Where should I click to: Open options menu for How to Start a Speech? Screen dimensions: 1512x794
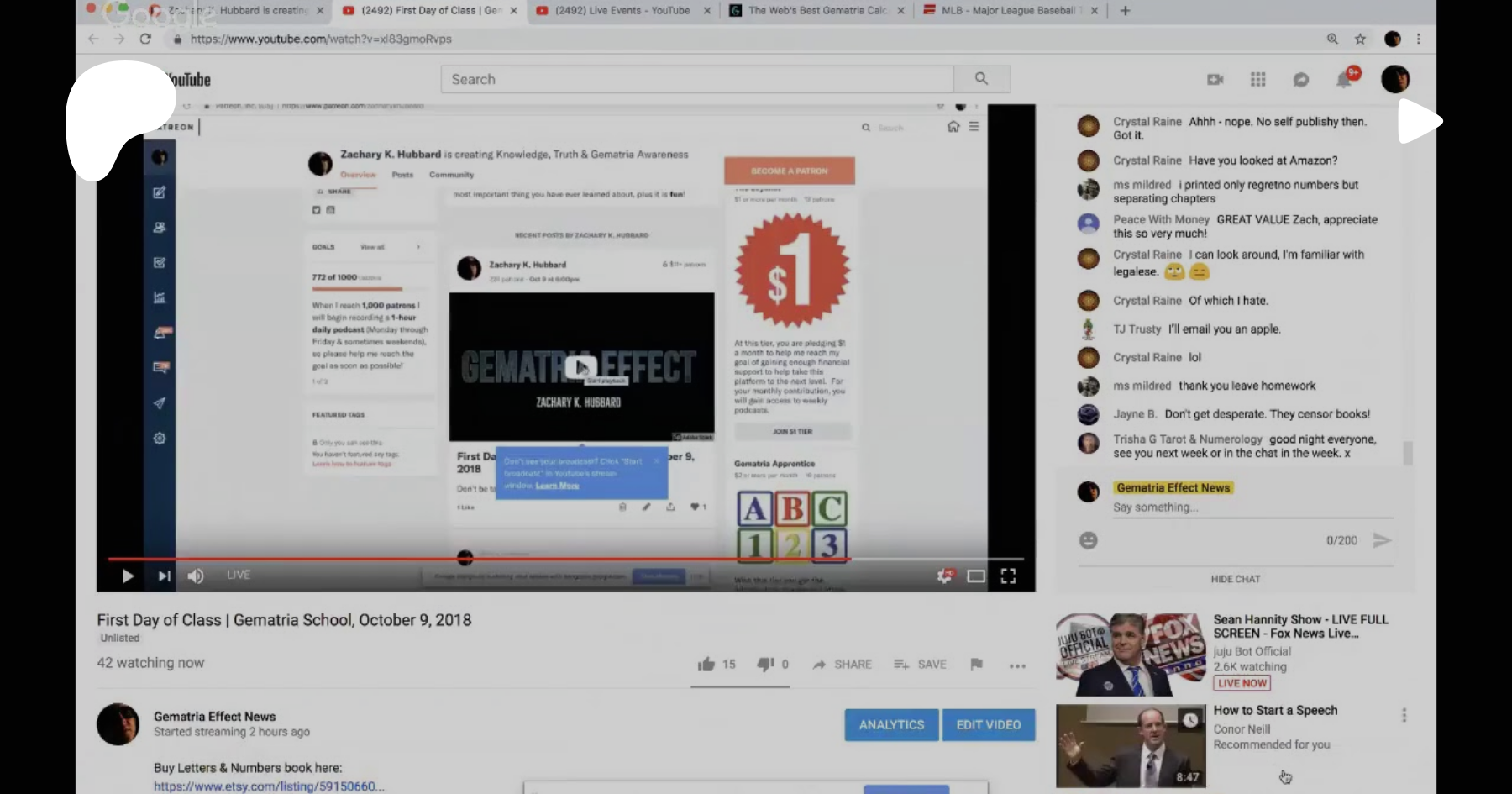coord(1404,715)
